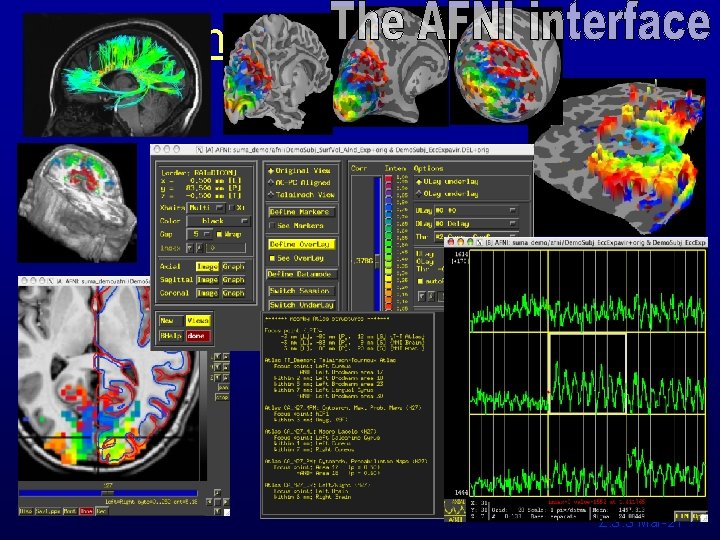
Task: Open the Sagittal Graph viewer
Action: [x=233, y=280]
